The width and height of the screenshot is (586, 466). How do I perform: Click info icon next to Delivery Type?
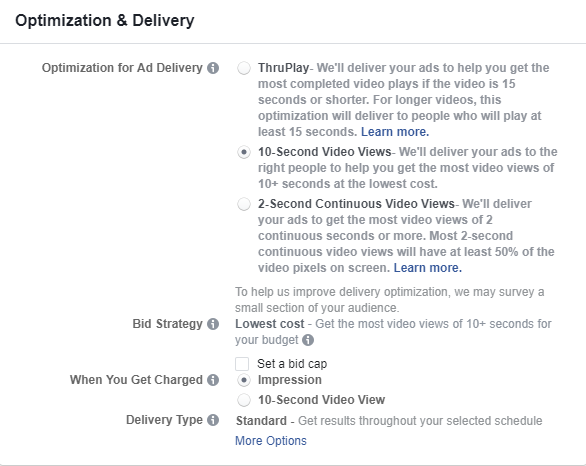coord(213,420)
